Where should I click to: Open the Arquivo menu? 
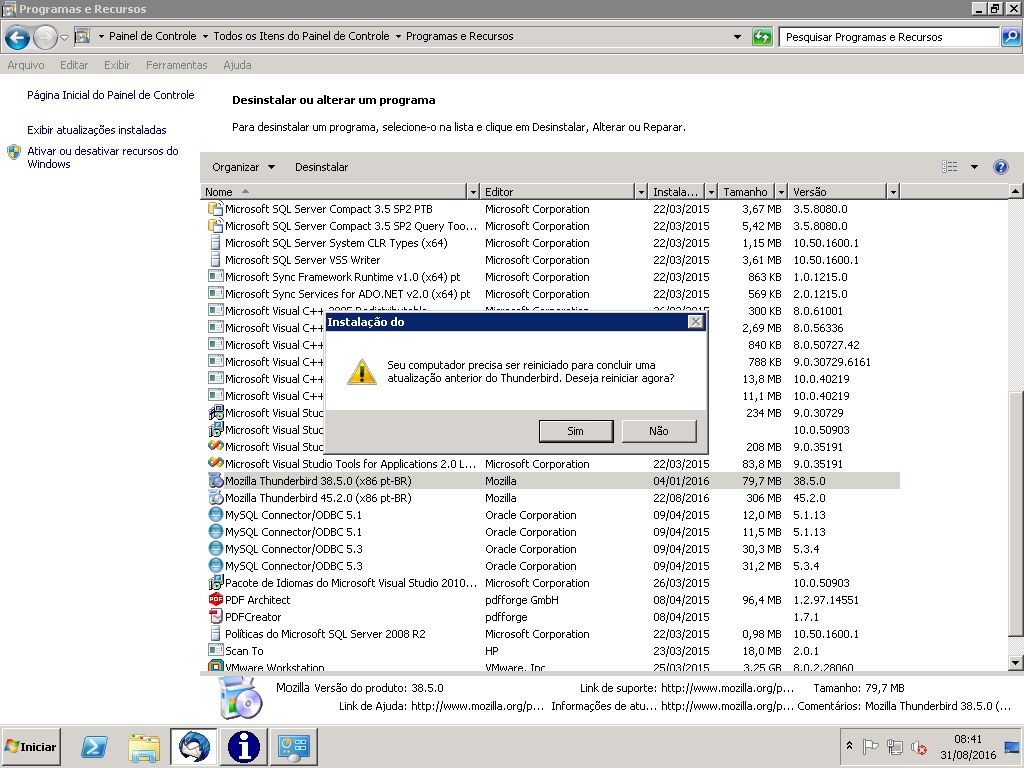pos(26,65)
